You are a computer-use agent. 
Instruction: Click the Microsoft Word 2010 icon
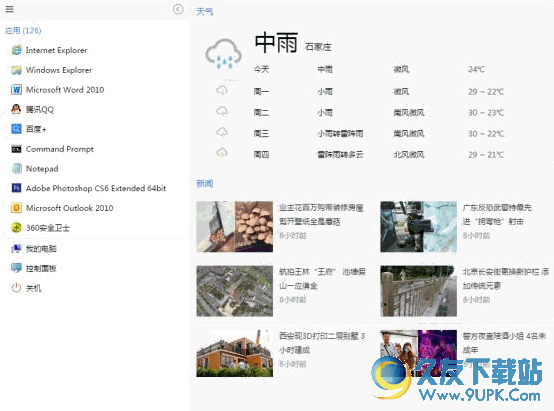(16, 90)
